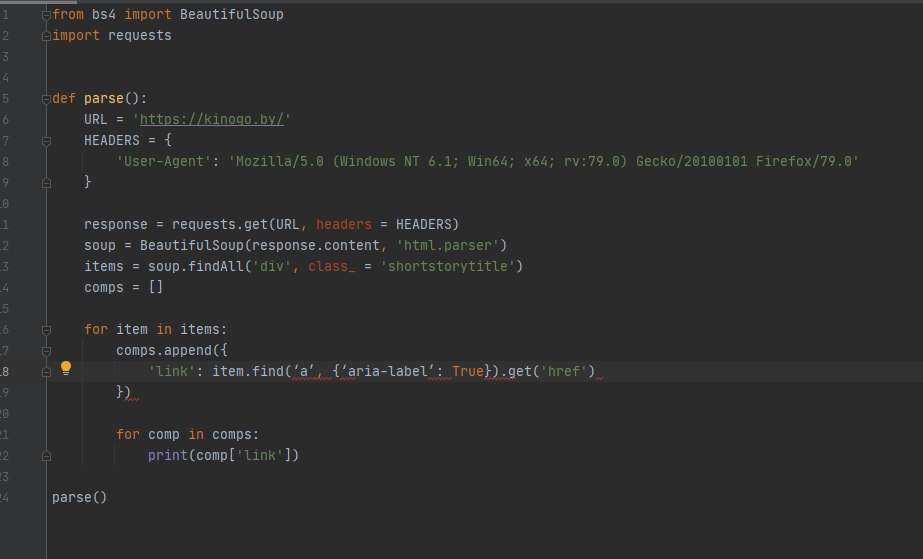Click 'for comp in comps:' line
This screenshot has height=559, width=923.
[x=188, y=434]
